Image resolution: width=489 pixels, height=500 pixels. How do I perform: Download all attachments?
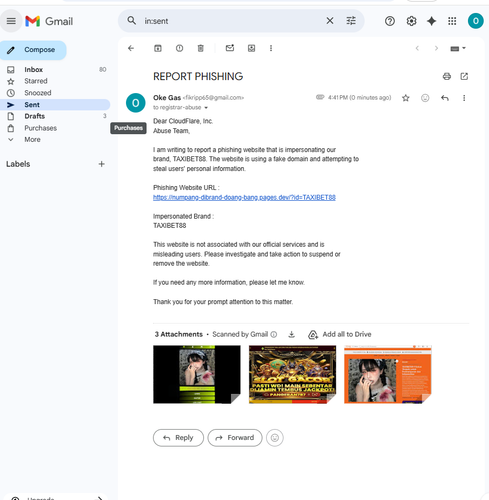pos(291,334)
